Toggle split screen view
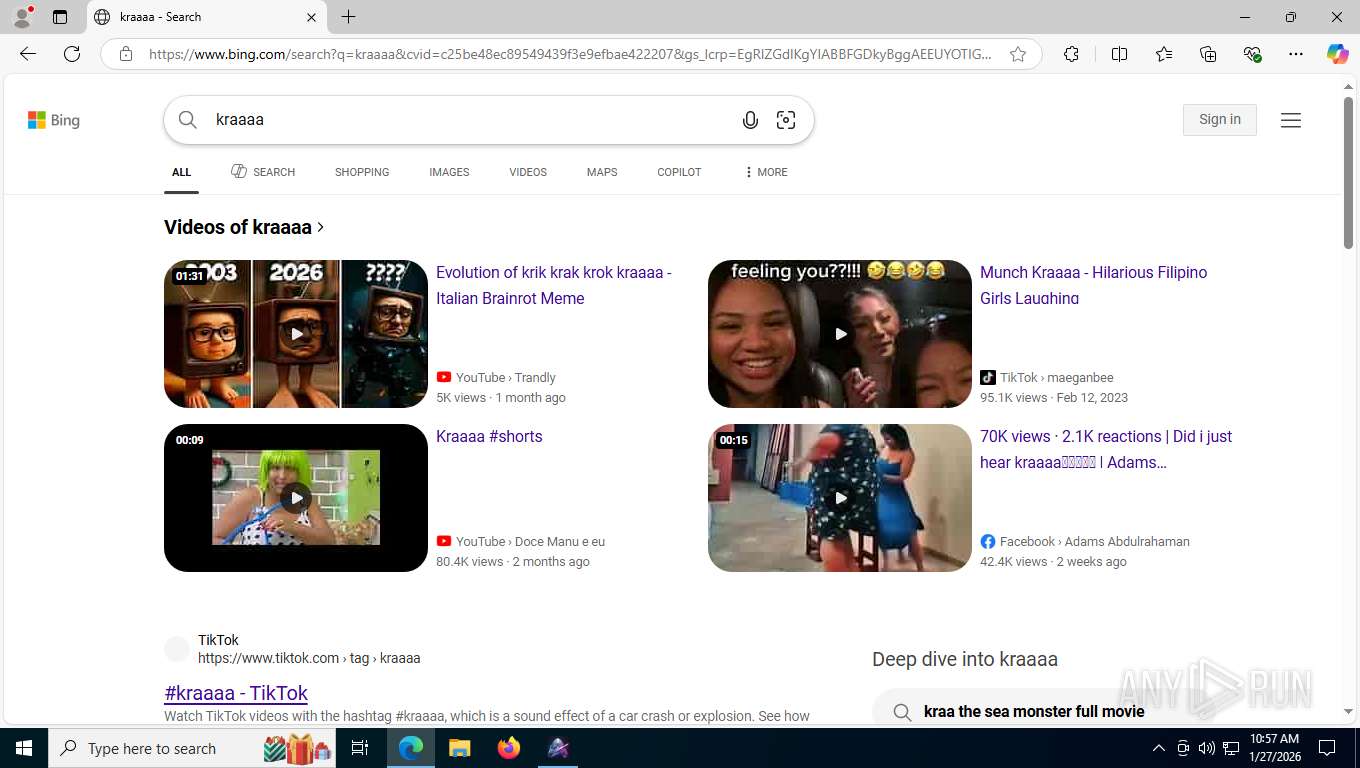 [1120, 54]
